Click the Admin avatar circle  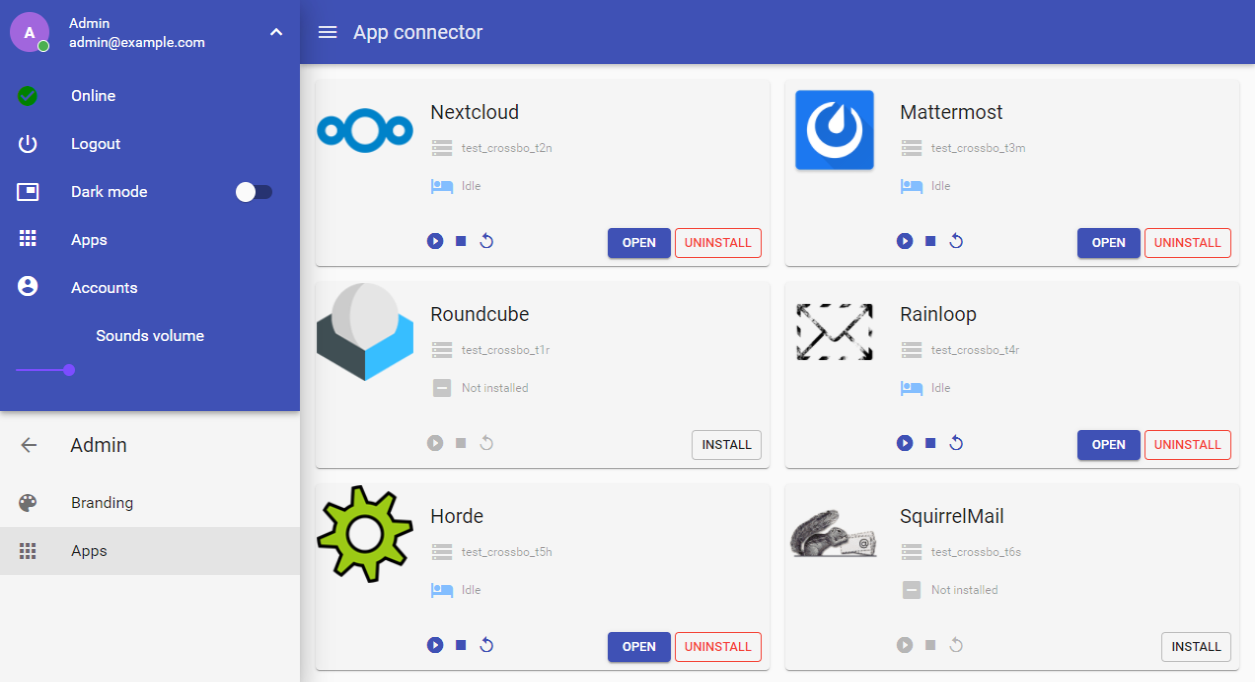(x=29, y=32)
